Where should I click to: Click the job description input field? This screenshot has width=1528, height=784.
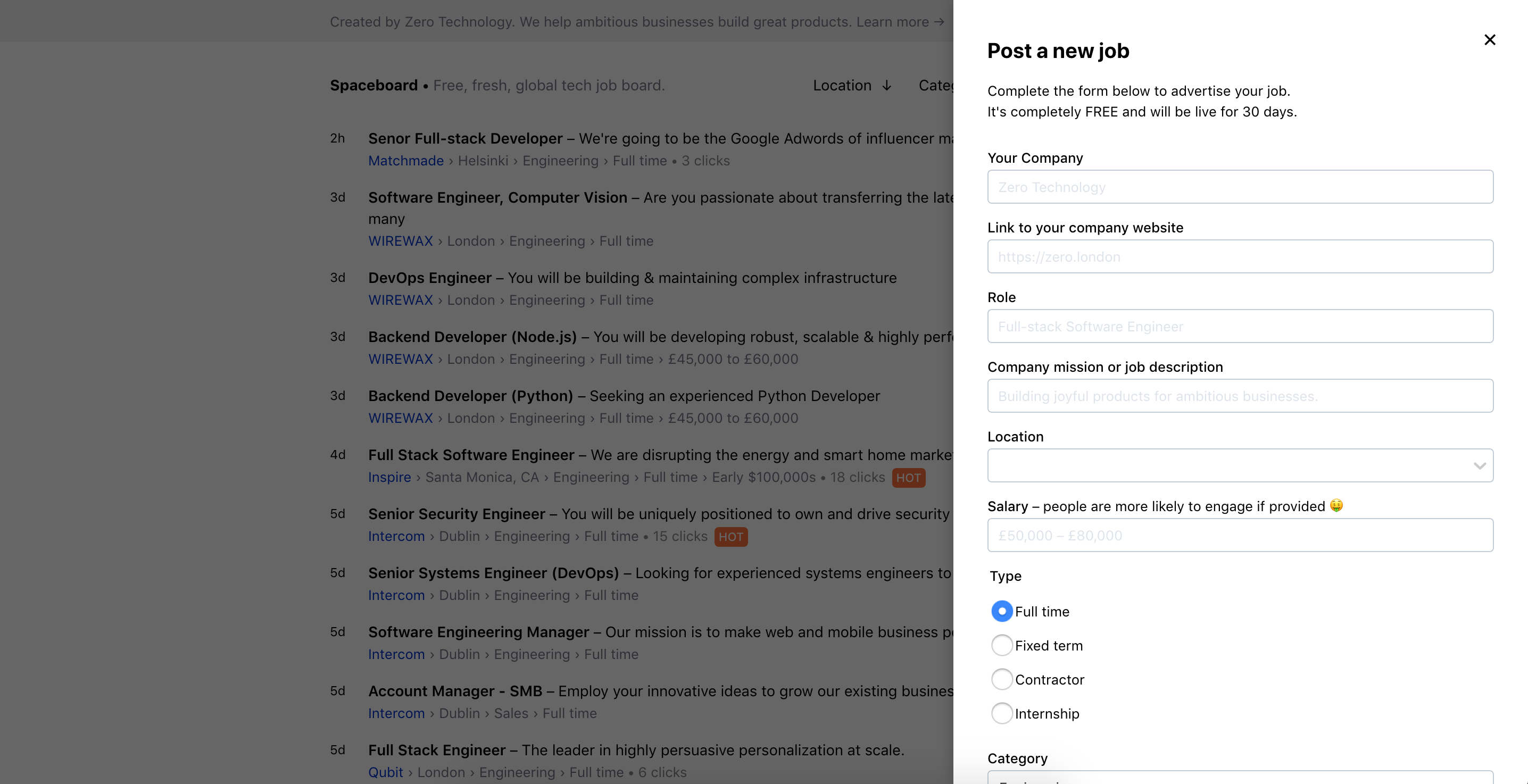tap(1240, 396)
